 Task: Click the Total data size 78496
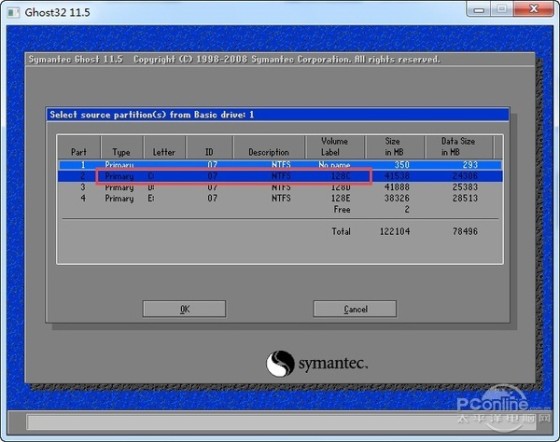tap(465, 231)
